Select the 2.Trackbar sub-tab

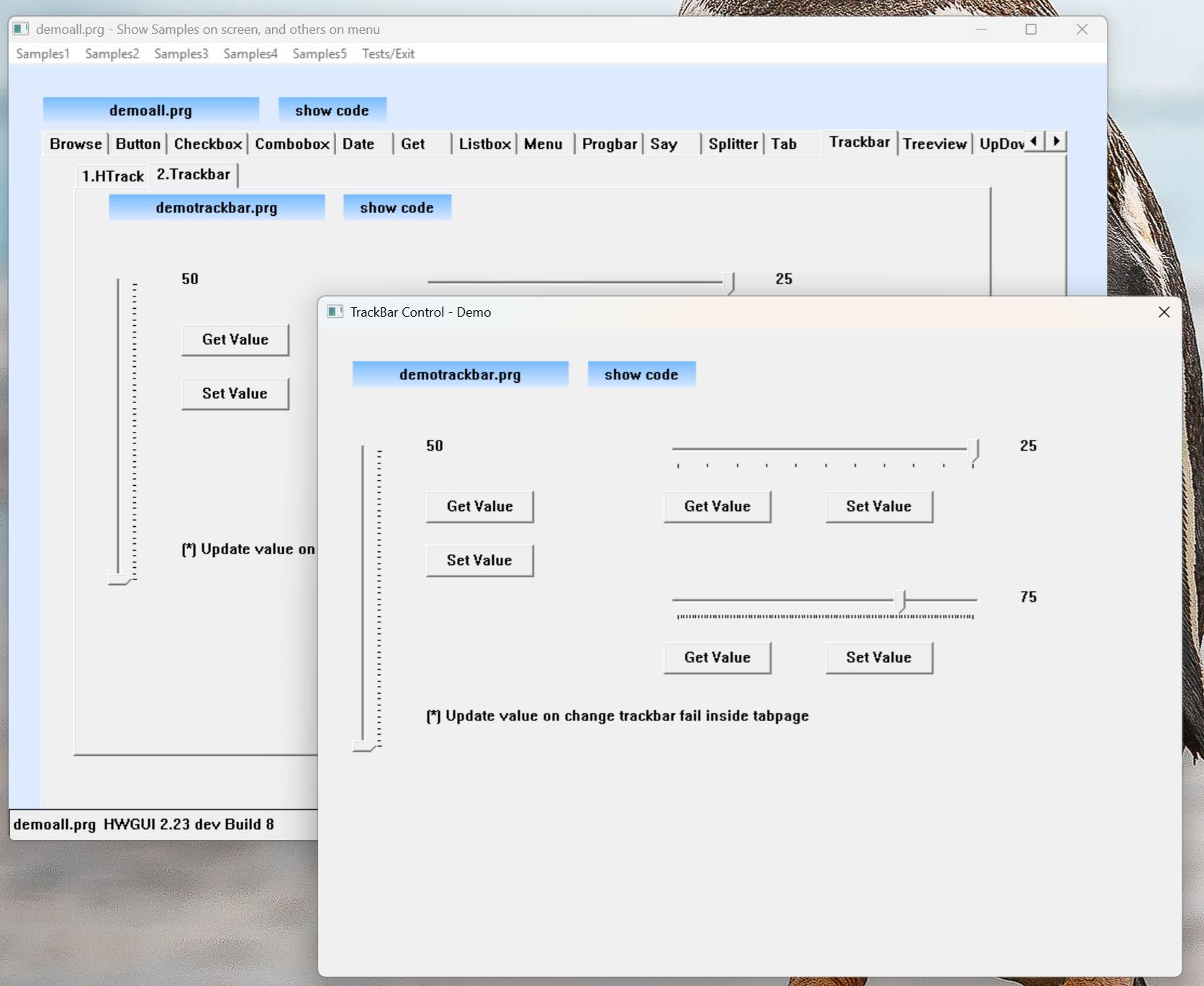tap(194, 175)
